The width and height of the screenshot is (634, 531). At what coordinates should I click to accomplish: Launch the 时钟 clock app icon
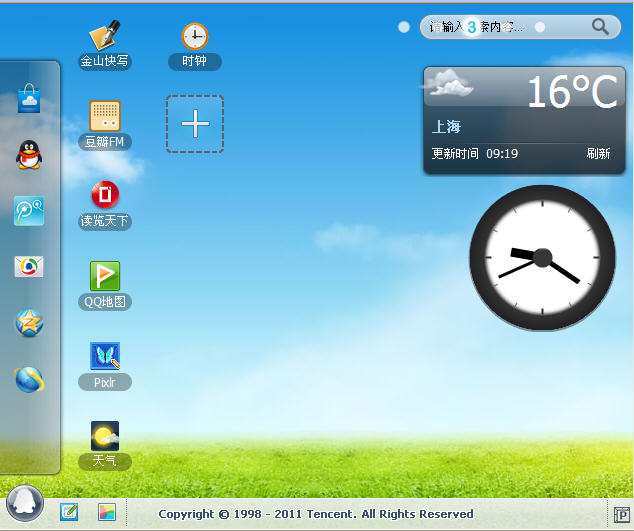point(194,37)
